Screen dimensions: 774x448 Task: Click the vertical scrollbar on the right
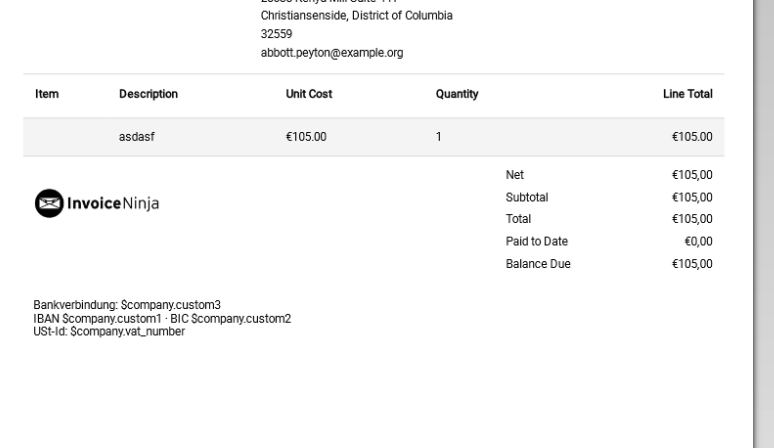763,224
